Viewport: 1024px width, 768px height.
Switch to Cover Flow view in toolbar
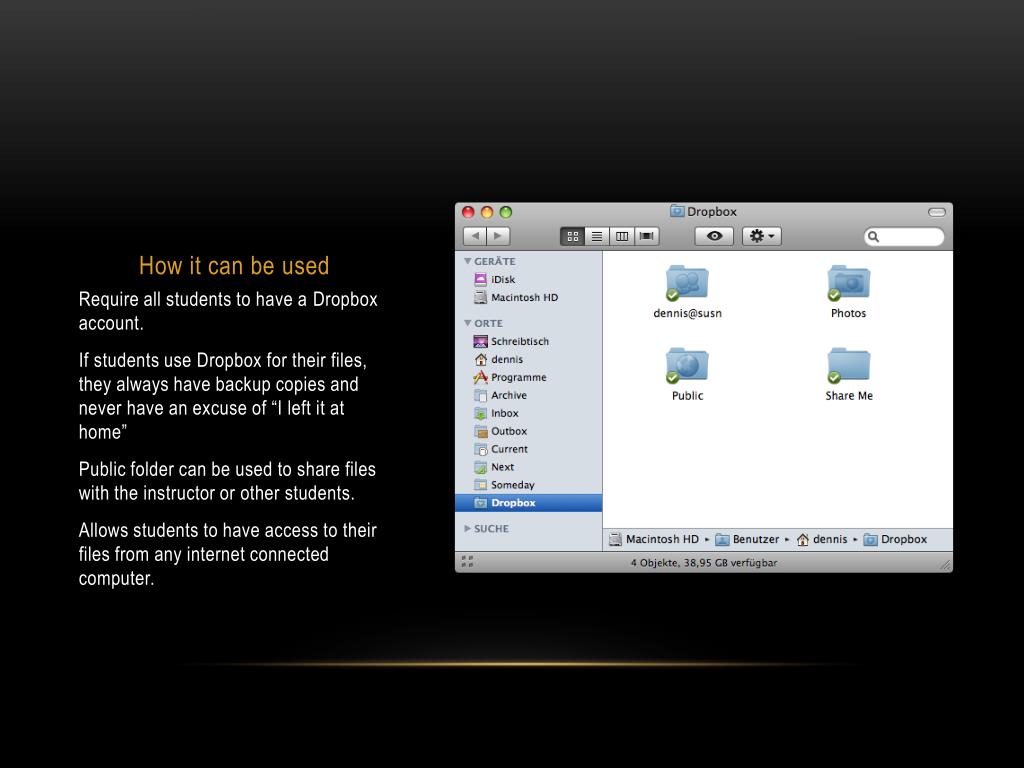point(647,236)
